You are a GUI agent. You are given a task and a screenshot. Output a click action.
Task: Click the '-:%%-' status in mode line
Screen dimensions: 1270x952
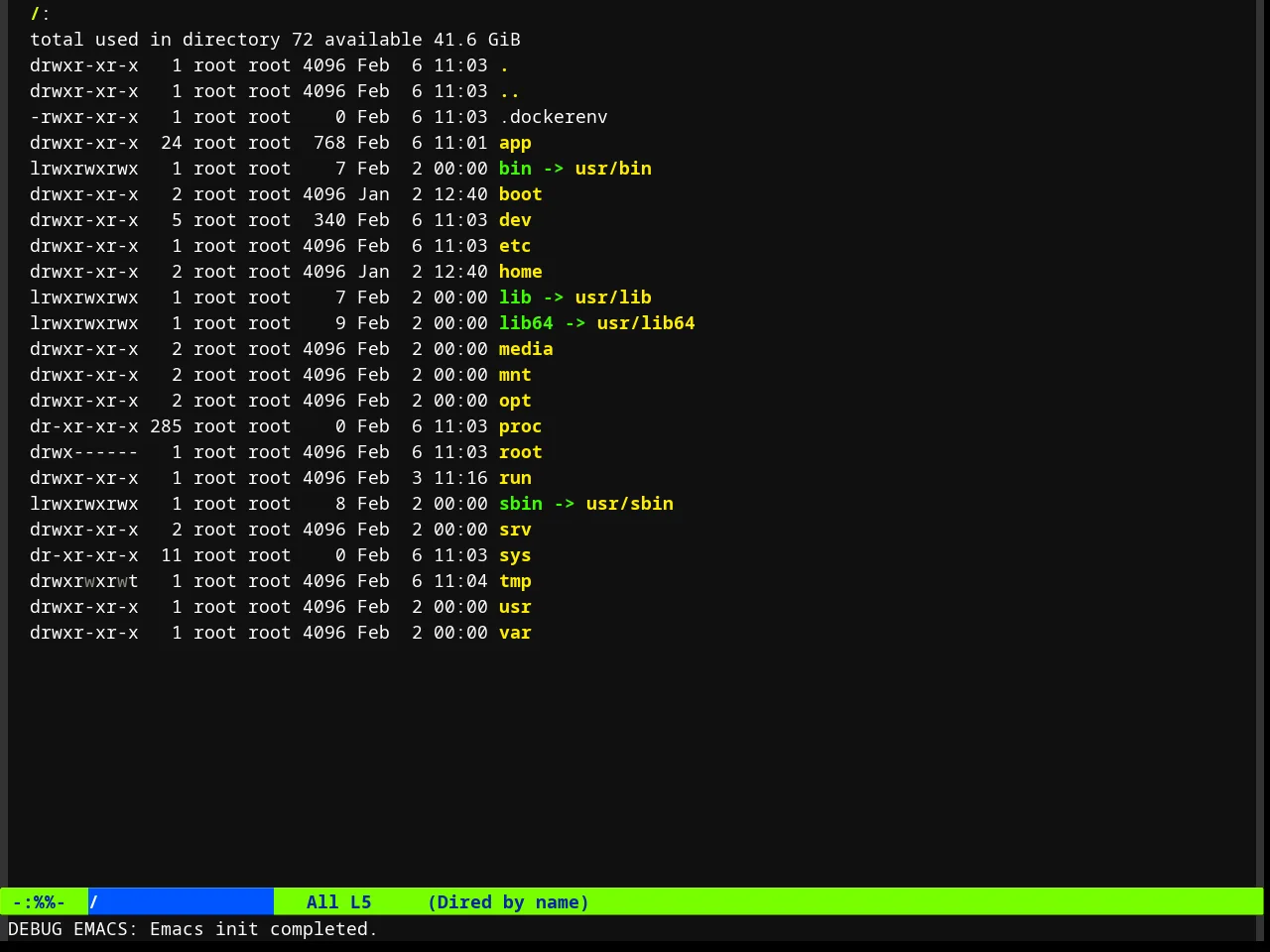[x=39, y=901]
